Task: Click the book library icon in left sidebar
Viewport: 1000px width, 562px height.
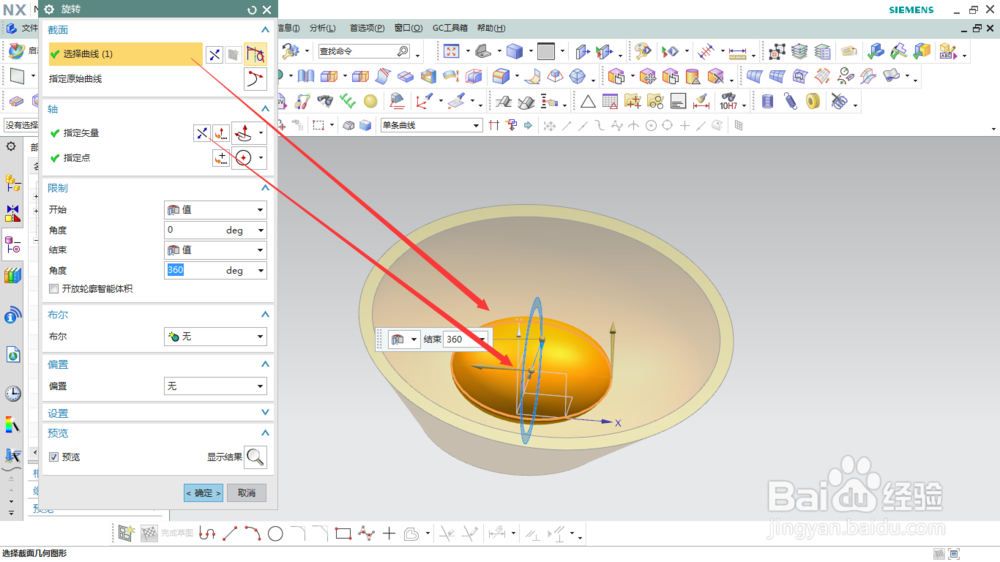Action: 12,276
